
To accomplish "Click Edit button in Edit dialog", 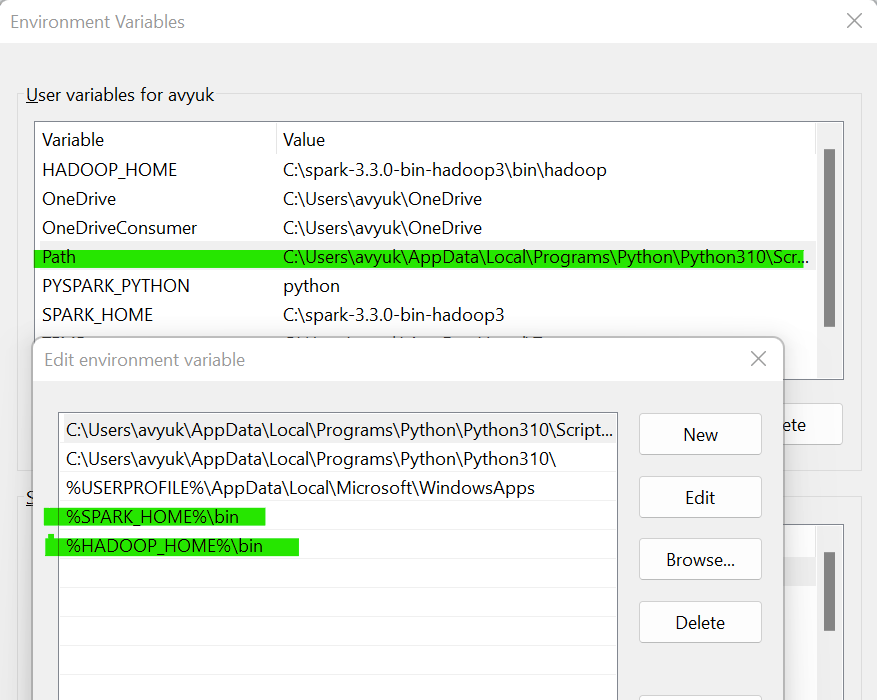I will pyautogui.click(x=700, y=497).
